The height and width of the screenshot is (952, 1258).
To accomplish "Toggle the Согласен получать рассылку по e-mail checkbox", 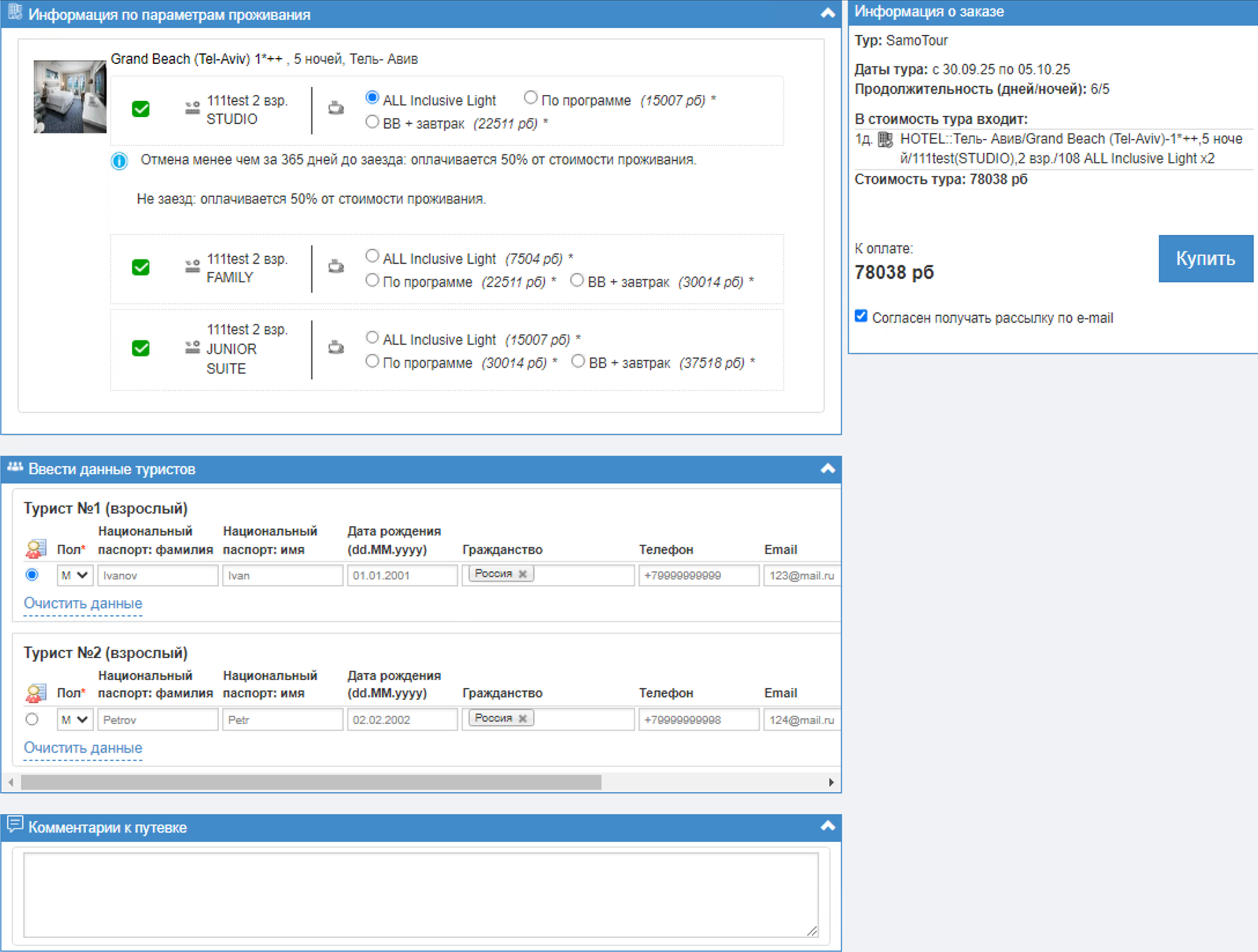I will click(x=861, y=316).
